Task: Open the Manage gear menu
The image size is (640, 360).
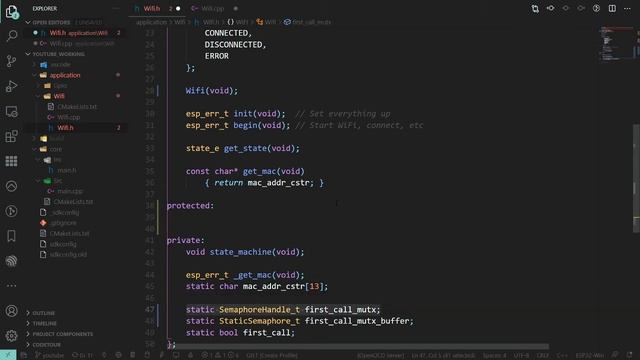Action: tap(12, 336)
